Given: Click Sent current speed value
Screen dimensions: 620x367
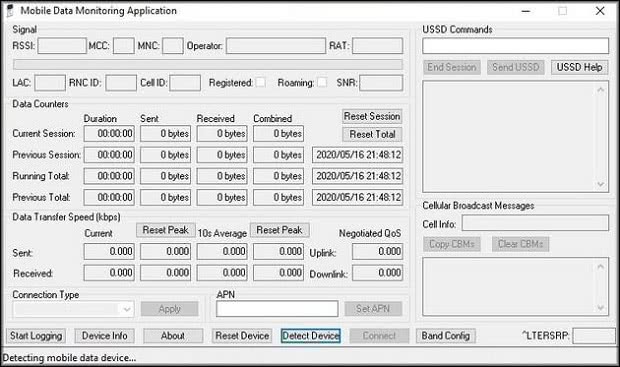Looking at the screenshot, I should [x=109, y=252].
